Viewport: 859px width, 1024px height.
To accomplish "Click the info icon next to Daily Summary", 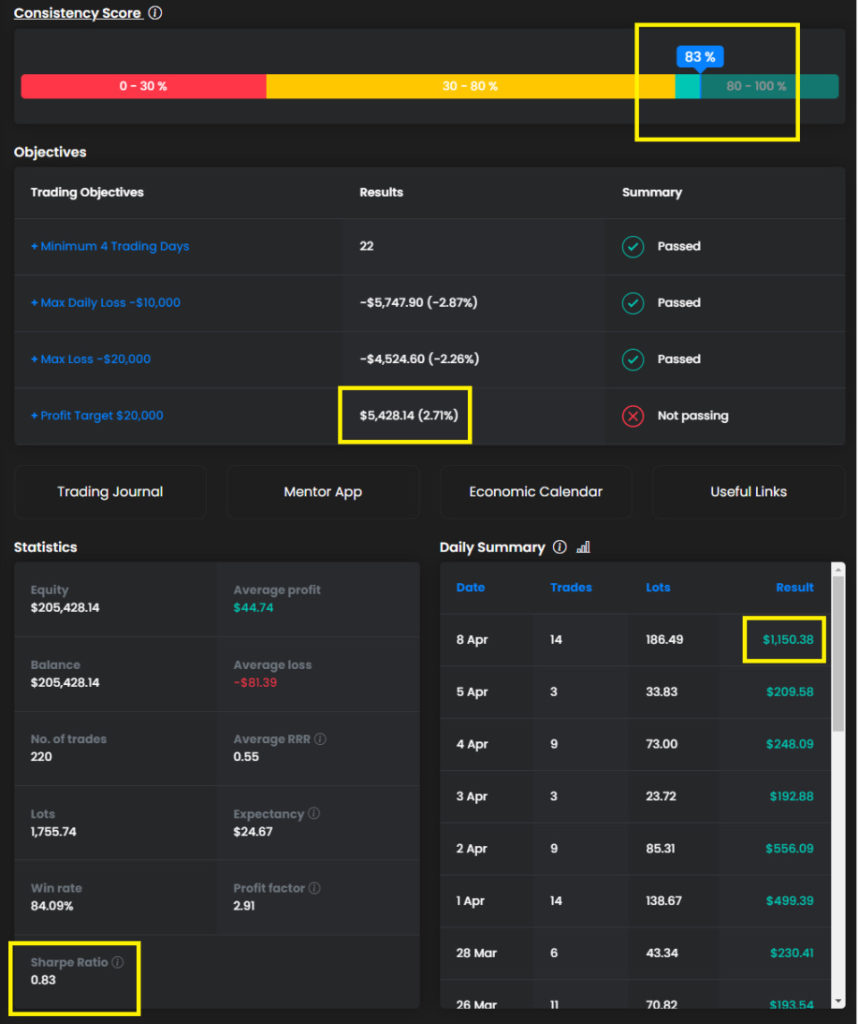I will click(560, 547).
